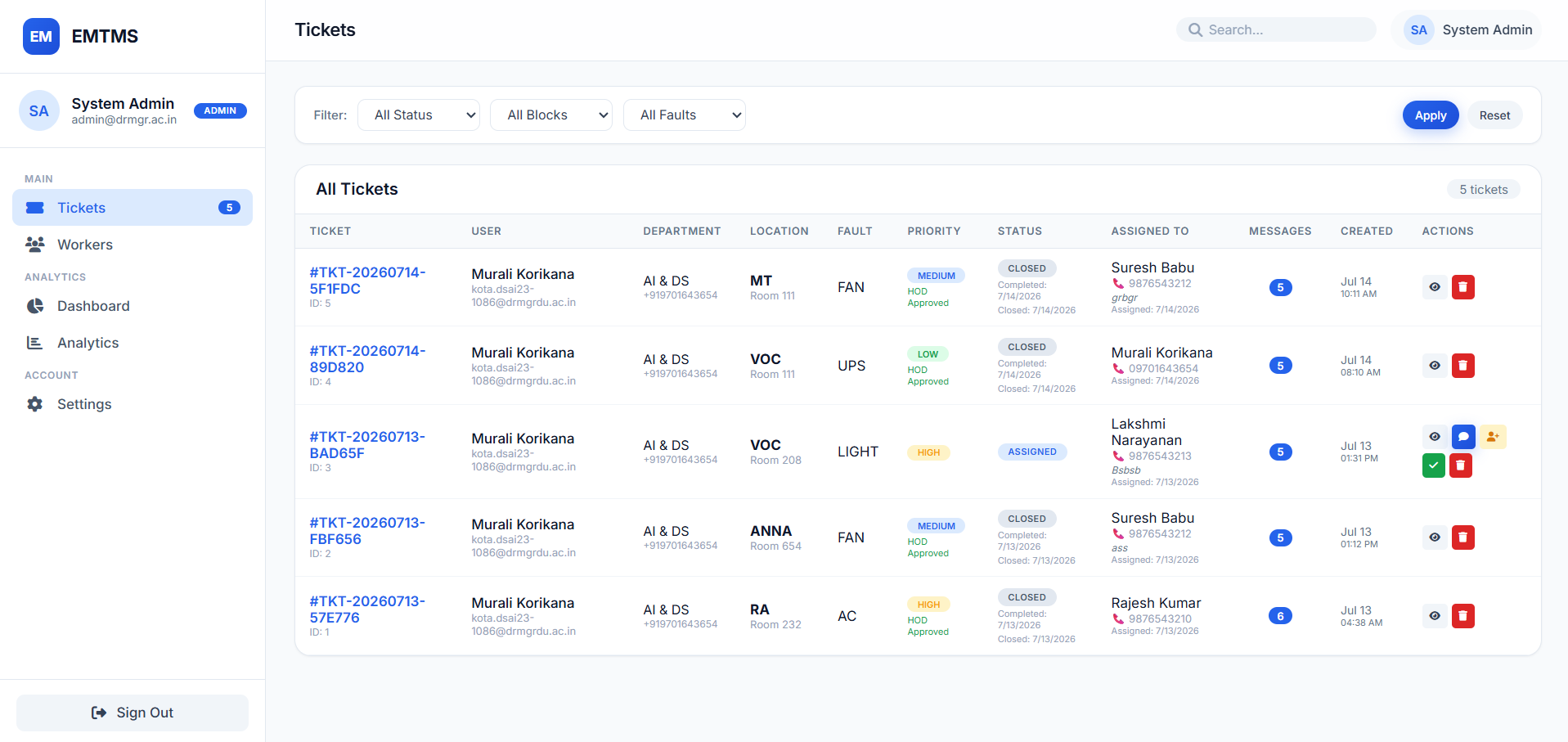Click CLOSED status badge for ticket 57E776
The height and width of the screenshot is (742, 1568).
[1027, 597]
